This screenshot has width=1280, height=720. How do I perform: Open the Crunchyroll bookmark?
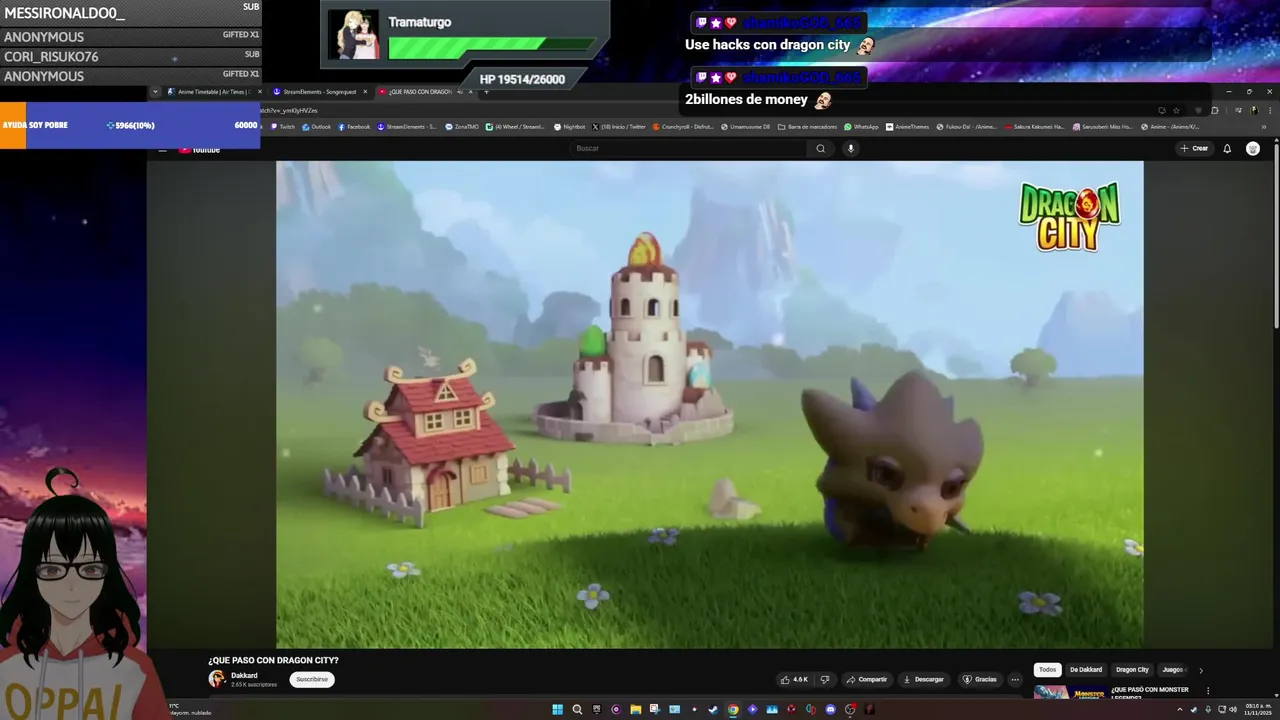point(683,127)
